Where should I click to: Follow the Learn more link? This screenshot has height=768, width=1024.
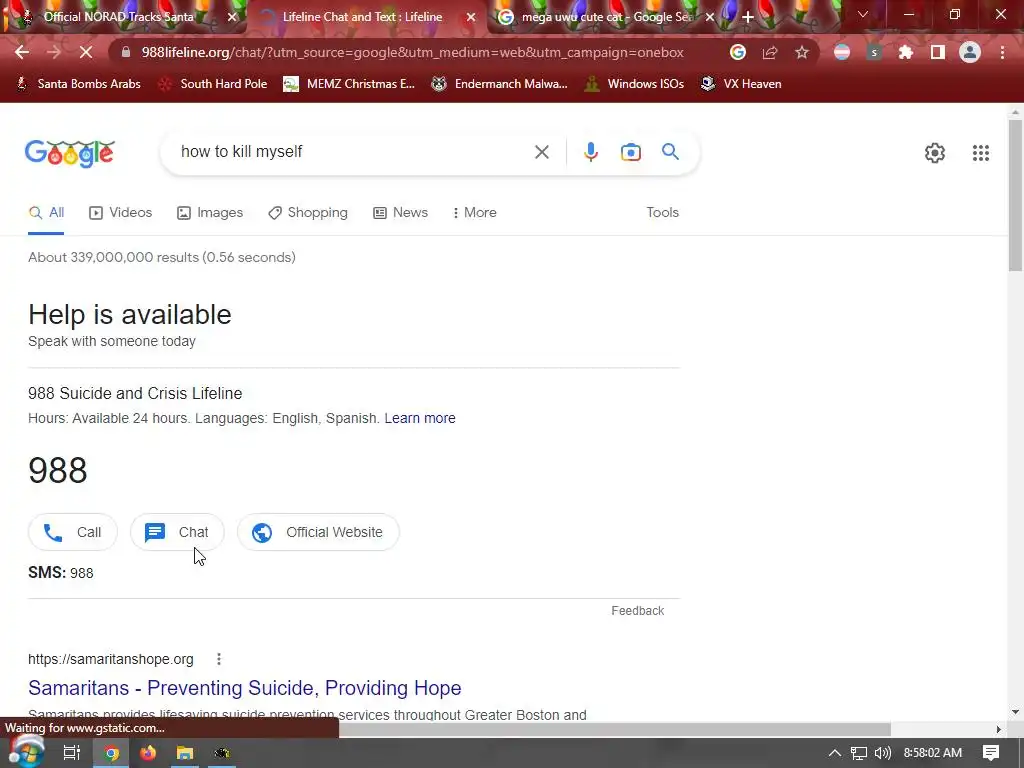point(420,418)
